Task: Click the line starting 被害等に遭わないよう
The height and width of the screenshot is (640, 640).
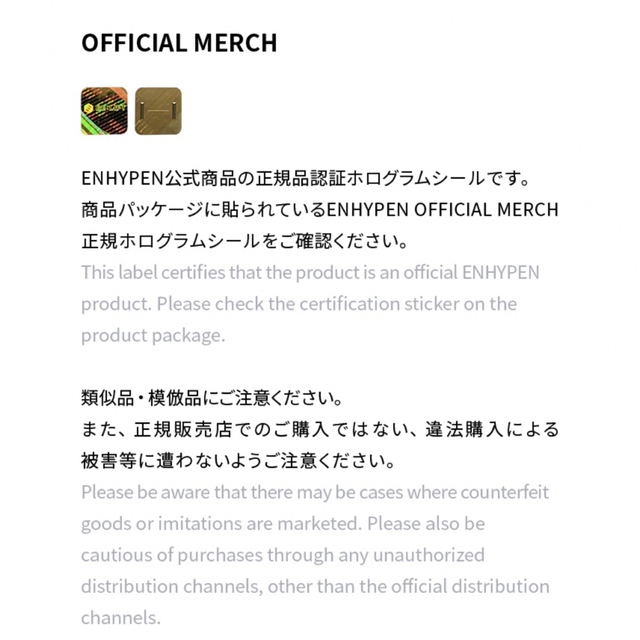Action: (x=238, y=461)
